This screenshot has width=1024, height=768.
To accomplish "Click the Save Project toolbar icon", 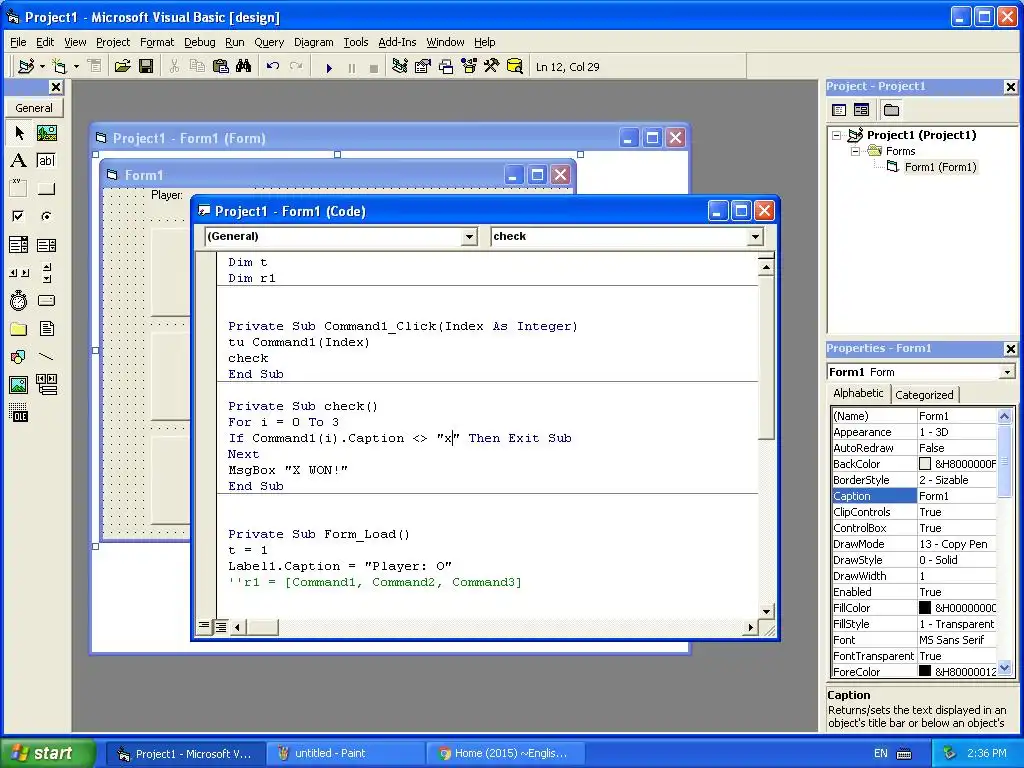I will pyautogui.click(x=146, y=67).
